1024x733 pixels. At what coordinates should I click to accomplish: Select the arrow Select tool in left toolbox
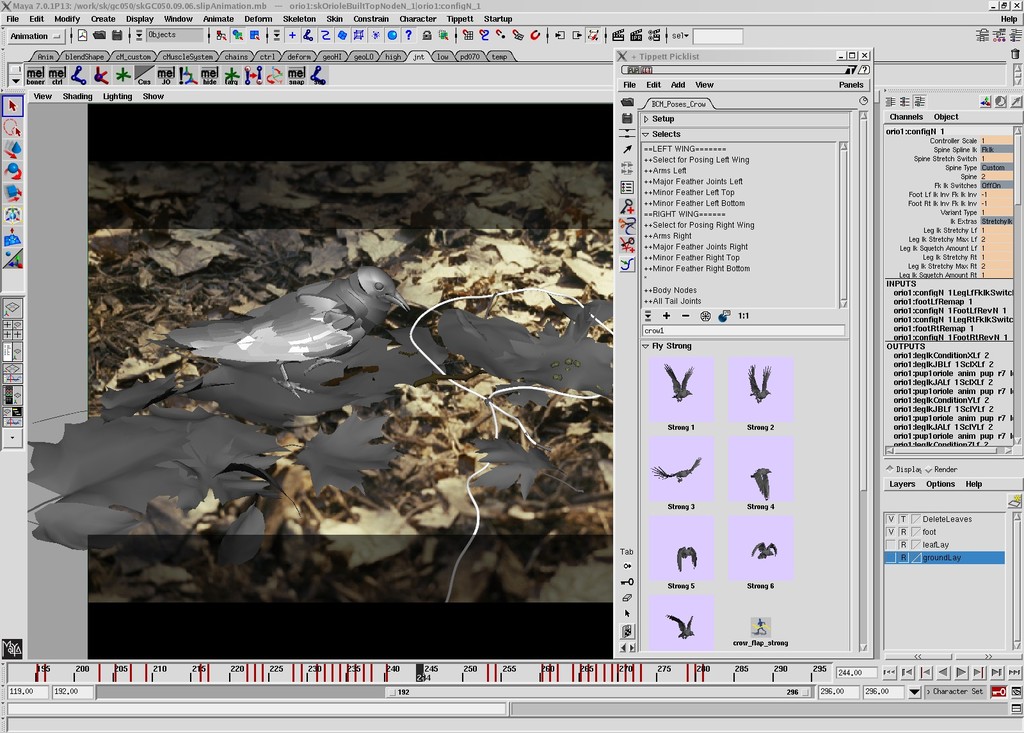point(13,106)
